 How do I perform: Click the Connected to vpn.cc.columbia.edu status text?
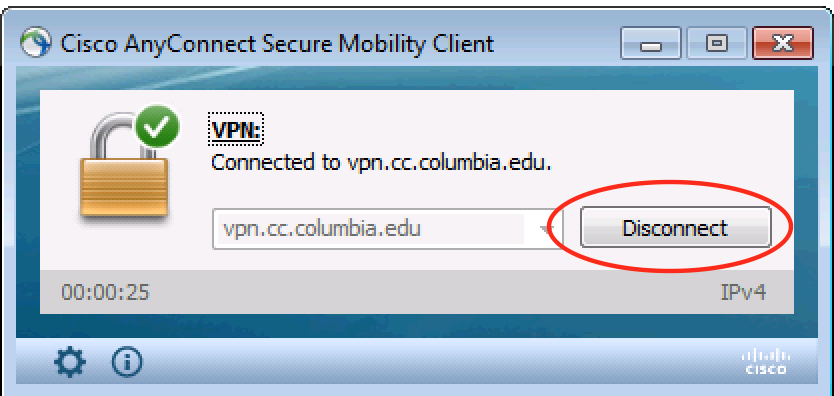click(x=381, y=162)
